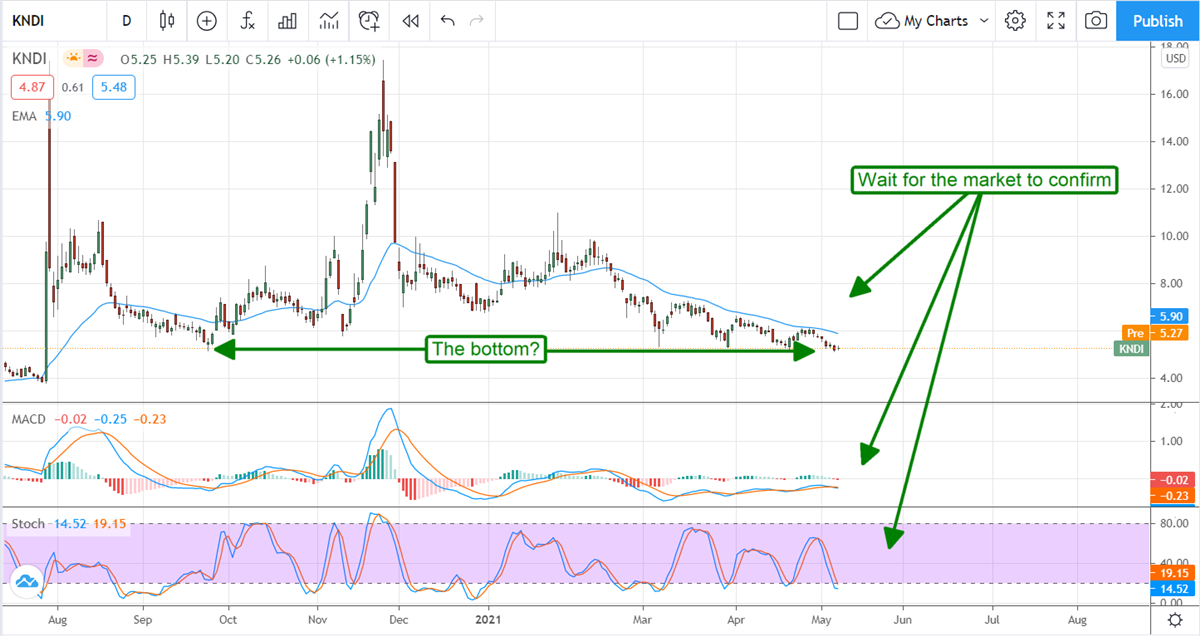1200x636 pixels.
Task: Expand the My Charts dropdown arrow
Action: [984, 21]
